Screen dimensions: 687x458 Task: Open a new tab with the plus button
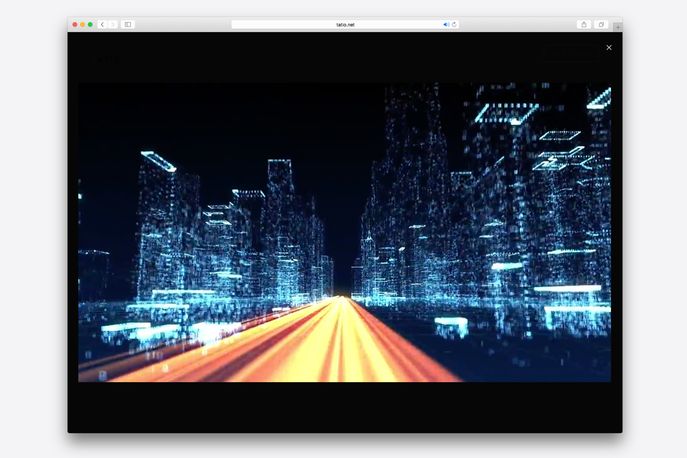[617, 27]
